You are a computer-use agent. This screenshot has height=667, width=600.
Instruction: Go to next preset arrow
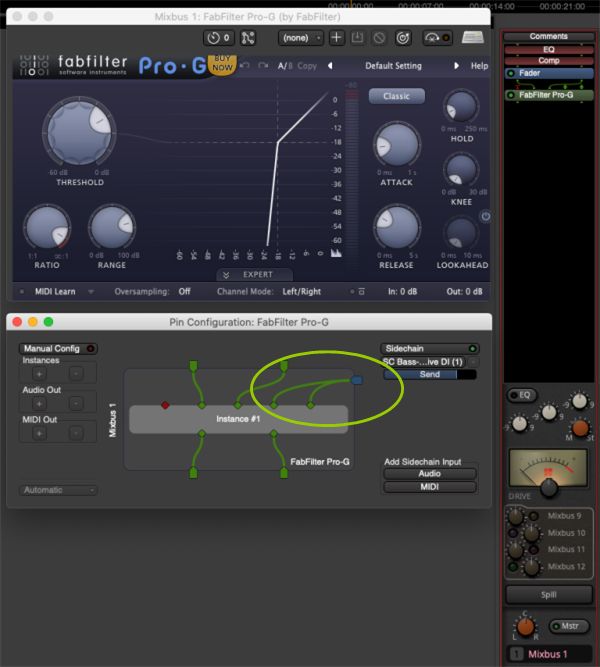pos(456,66)
